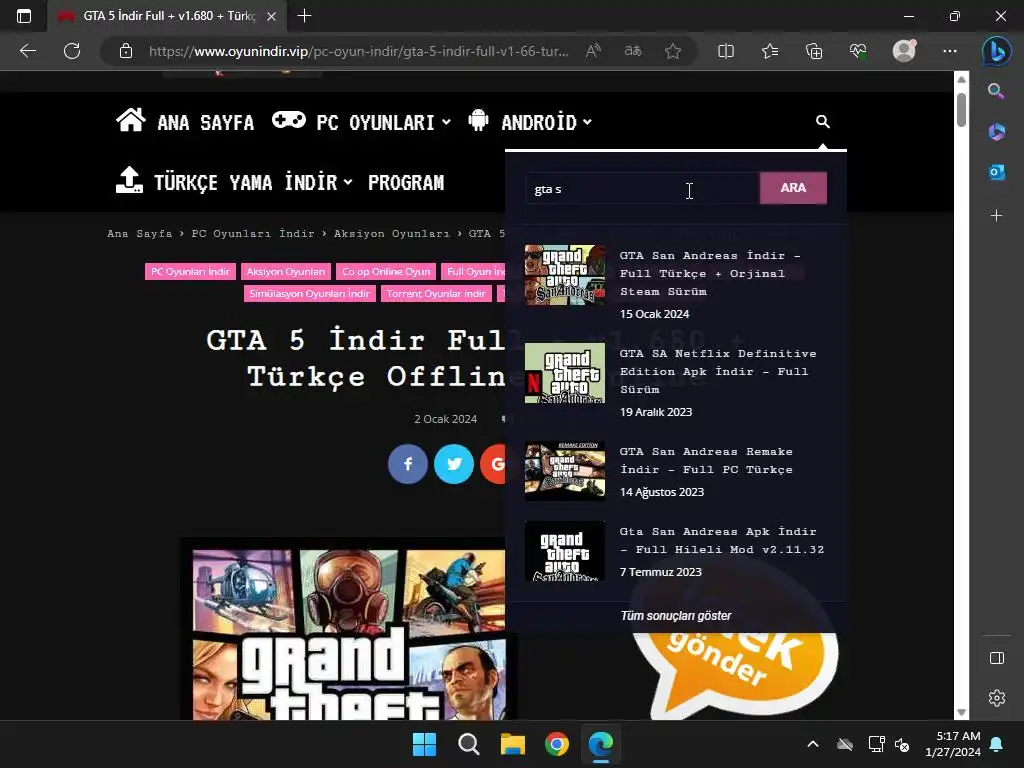The height and width of the screenshot is (768, 1024).
Task: Click Aksiyon Oyunları breadcrumb link
Action: [x=392, y=233]
